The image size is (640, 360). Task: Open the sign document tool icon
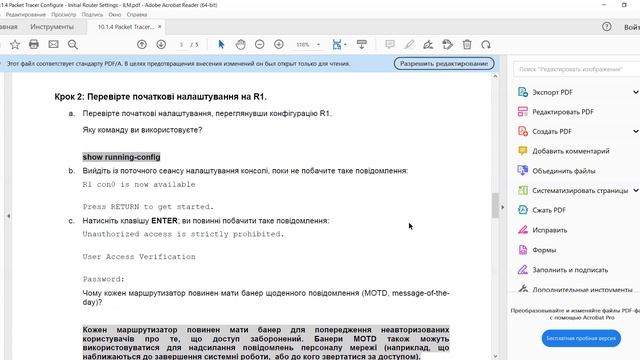pyautogui.click(x=428, y=44)
